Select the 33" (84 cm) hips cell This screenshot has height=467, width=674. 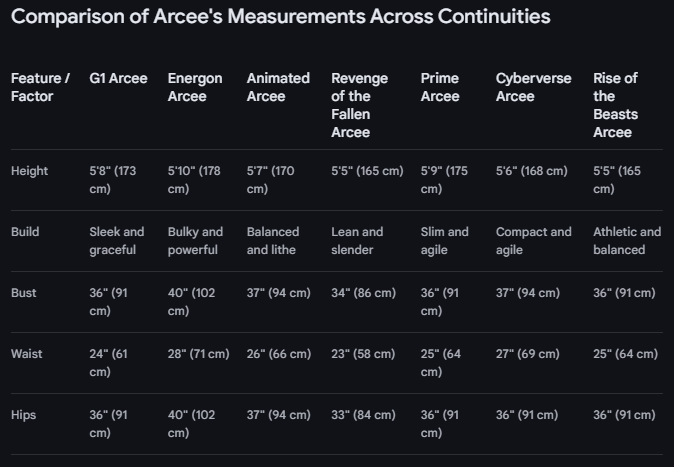363,415
